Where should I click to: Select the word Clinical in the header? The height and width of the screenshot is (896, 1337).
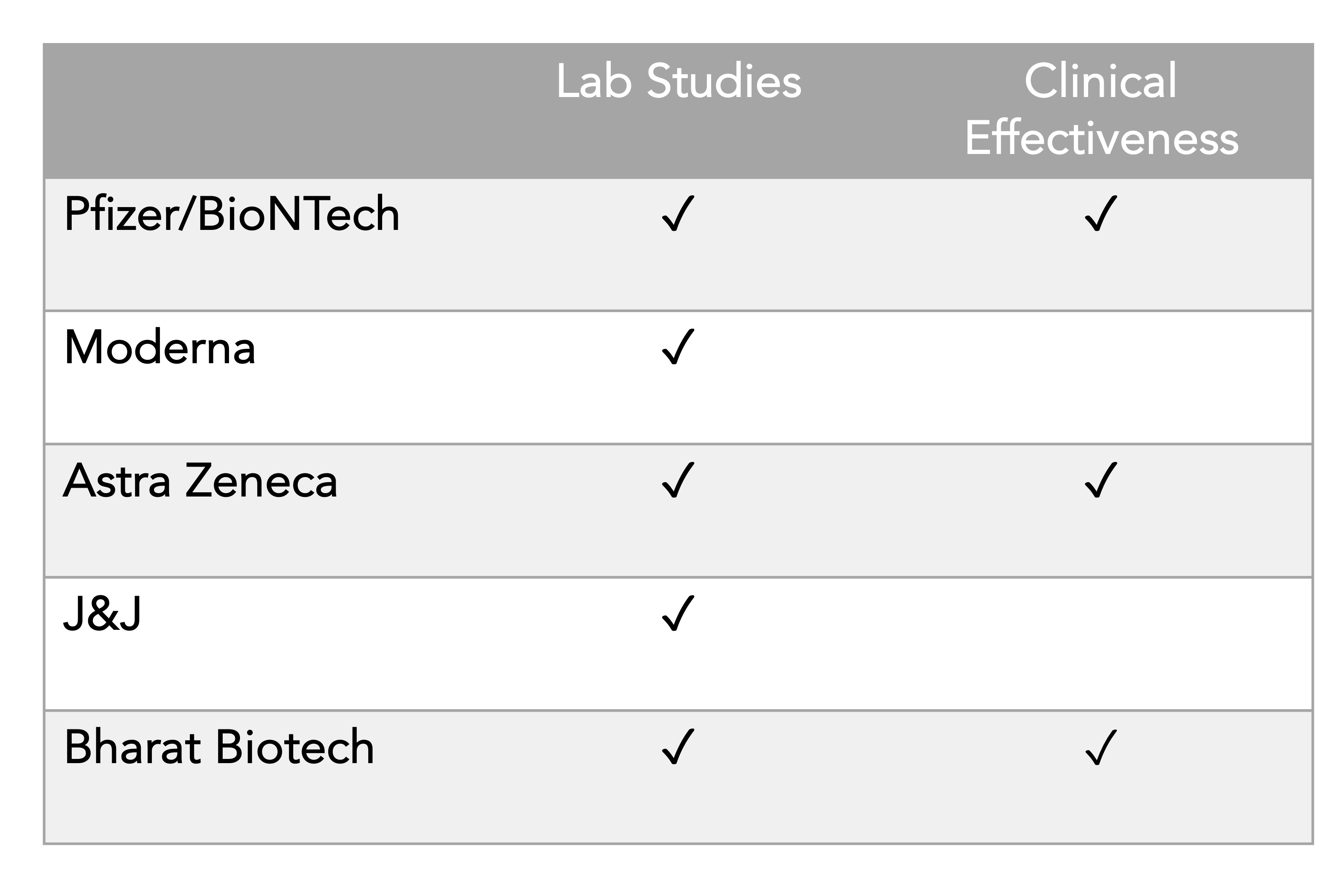1100,81
